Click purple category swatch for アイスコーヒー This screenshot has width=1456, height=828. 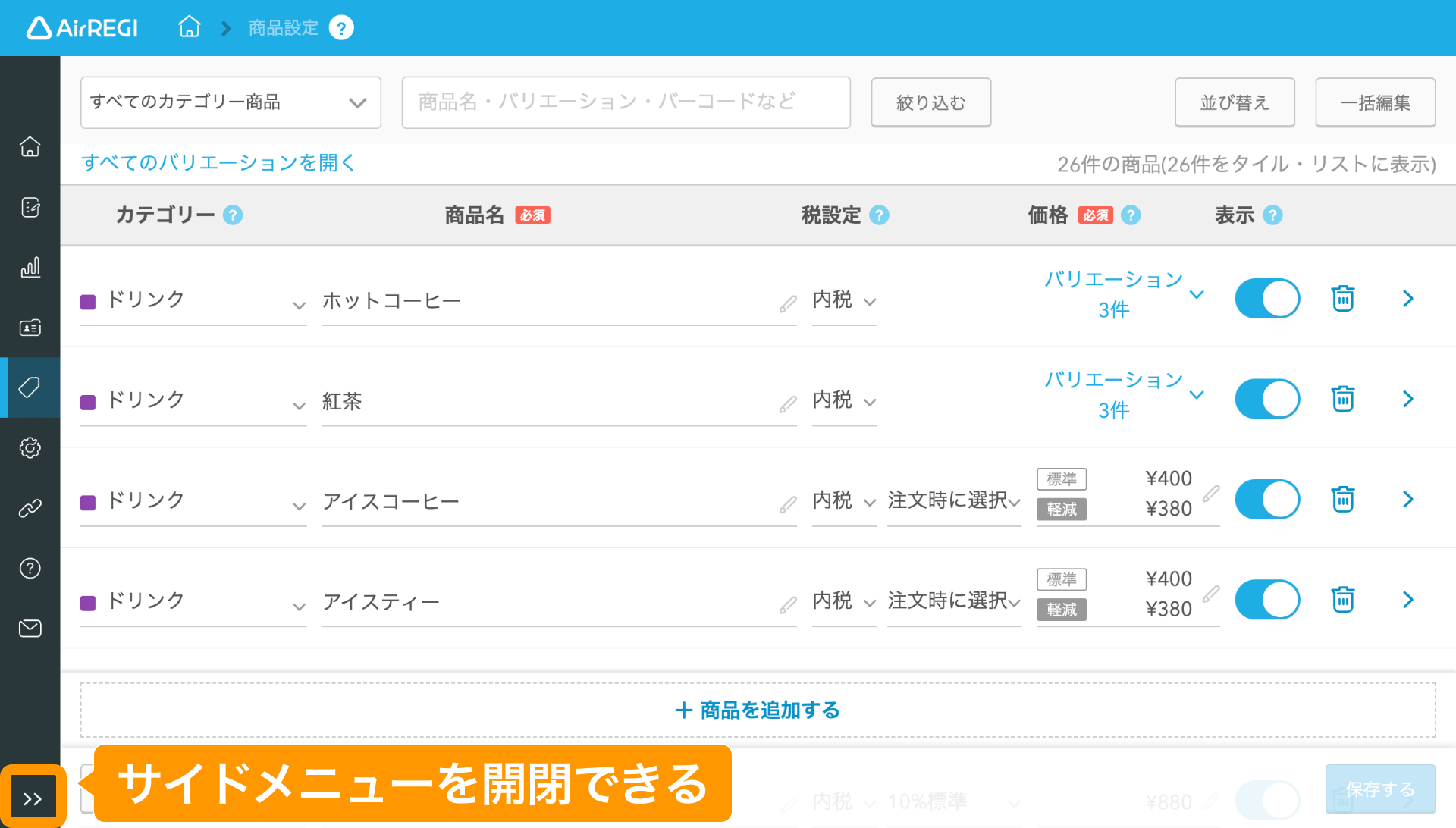[88, 503]
